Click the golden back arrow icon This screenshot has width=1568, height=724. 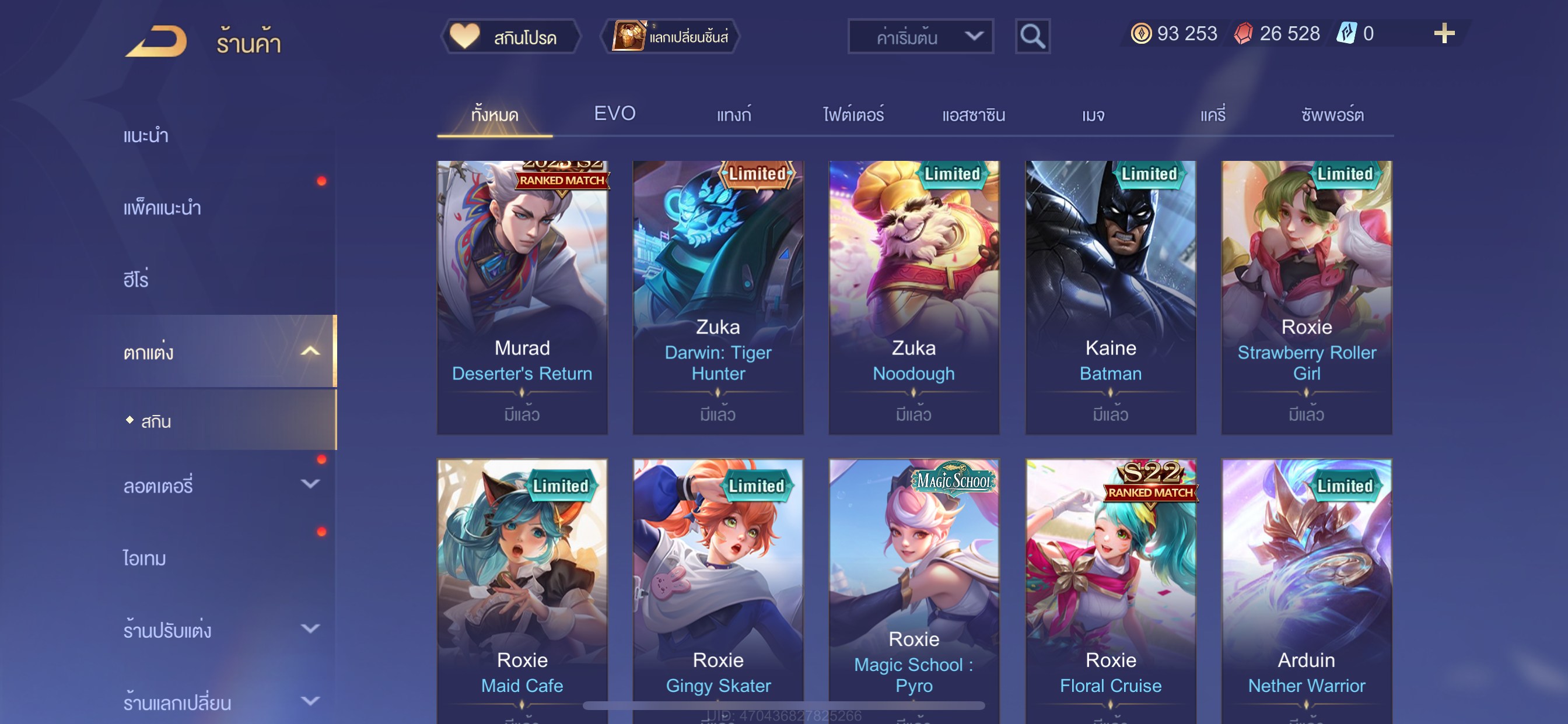click(156, 41)
